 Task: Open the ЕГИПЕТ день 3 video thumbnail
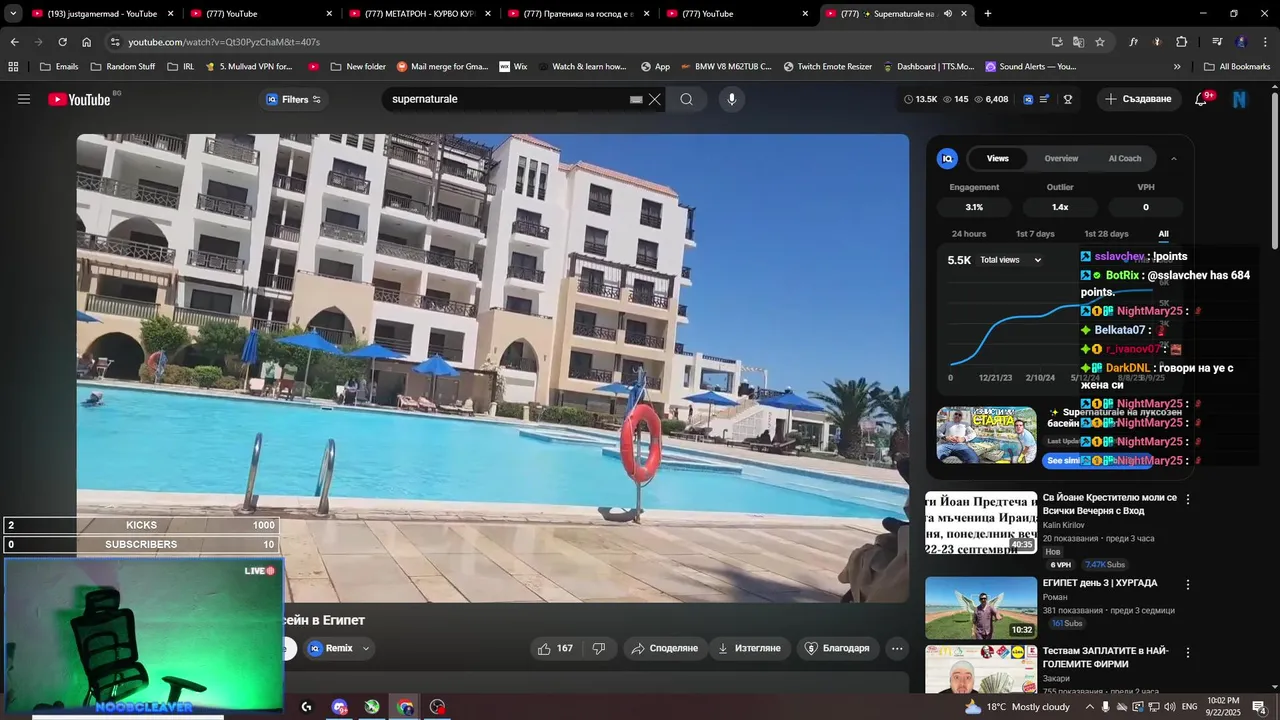click(981, 608)
